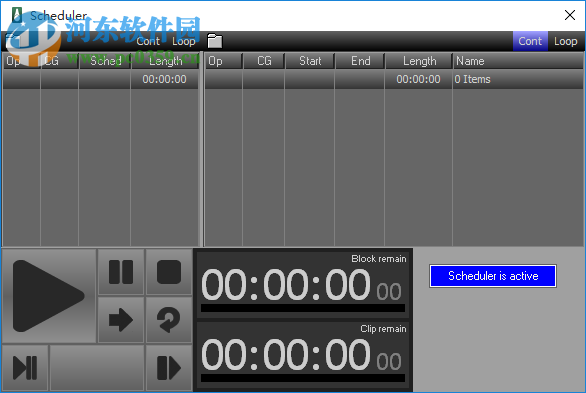Close the Scheduler window
Image resolution: width=586 pixels, height=393 pixels.
click(570, 15)
